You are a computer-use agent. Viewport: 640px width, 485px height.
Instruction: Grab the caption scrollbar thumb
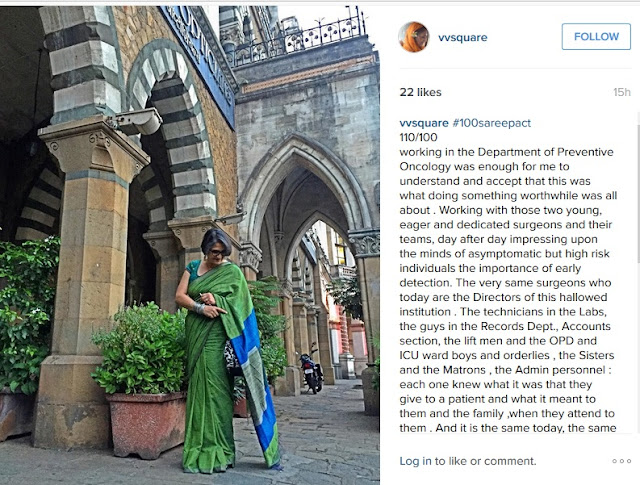[x=638, y=192]
